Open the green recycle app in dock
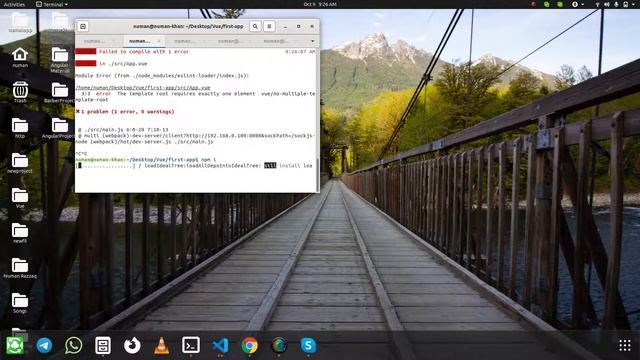This screenshot has height=360, width=640. (x=15, y=346)
